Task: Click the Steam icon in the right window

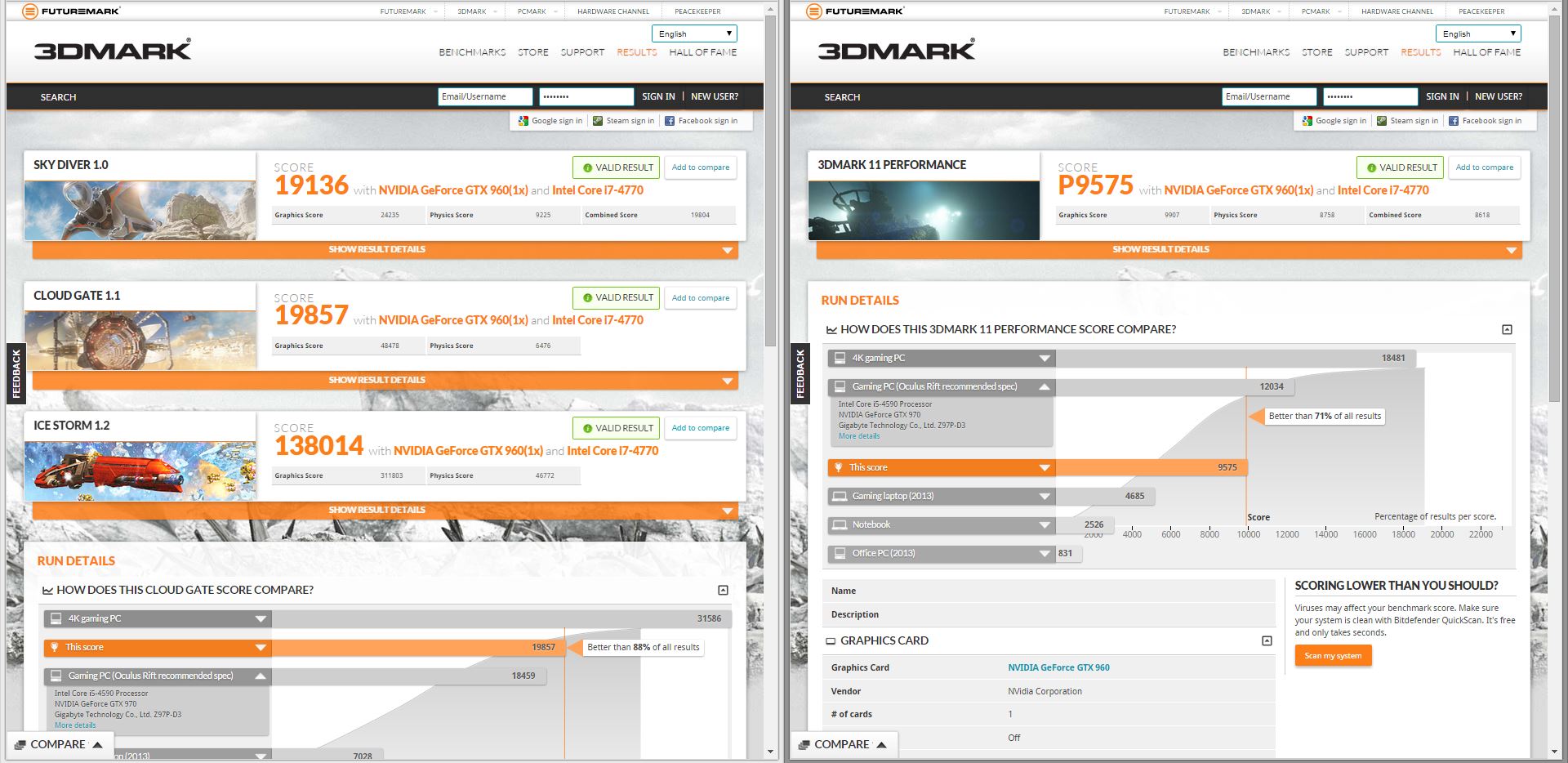Action: click(x=1382, y=121)
